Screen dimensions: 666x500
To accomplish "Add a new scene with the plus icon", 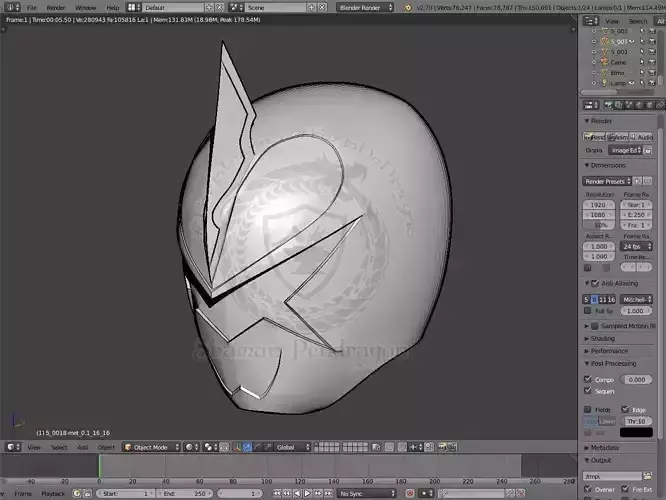I will [312, 8].
